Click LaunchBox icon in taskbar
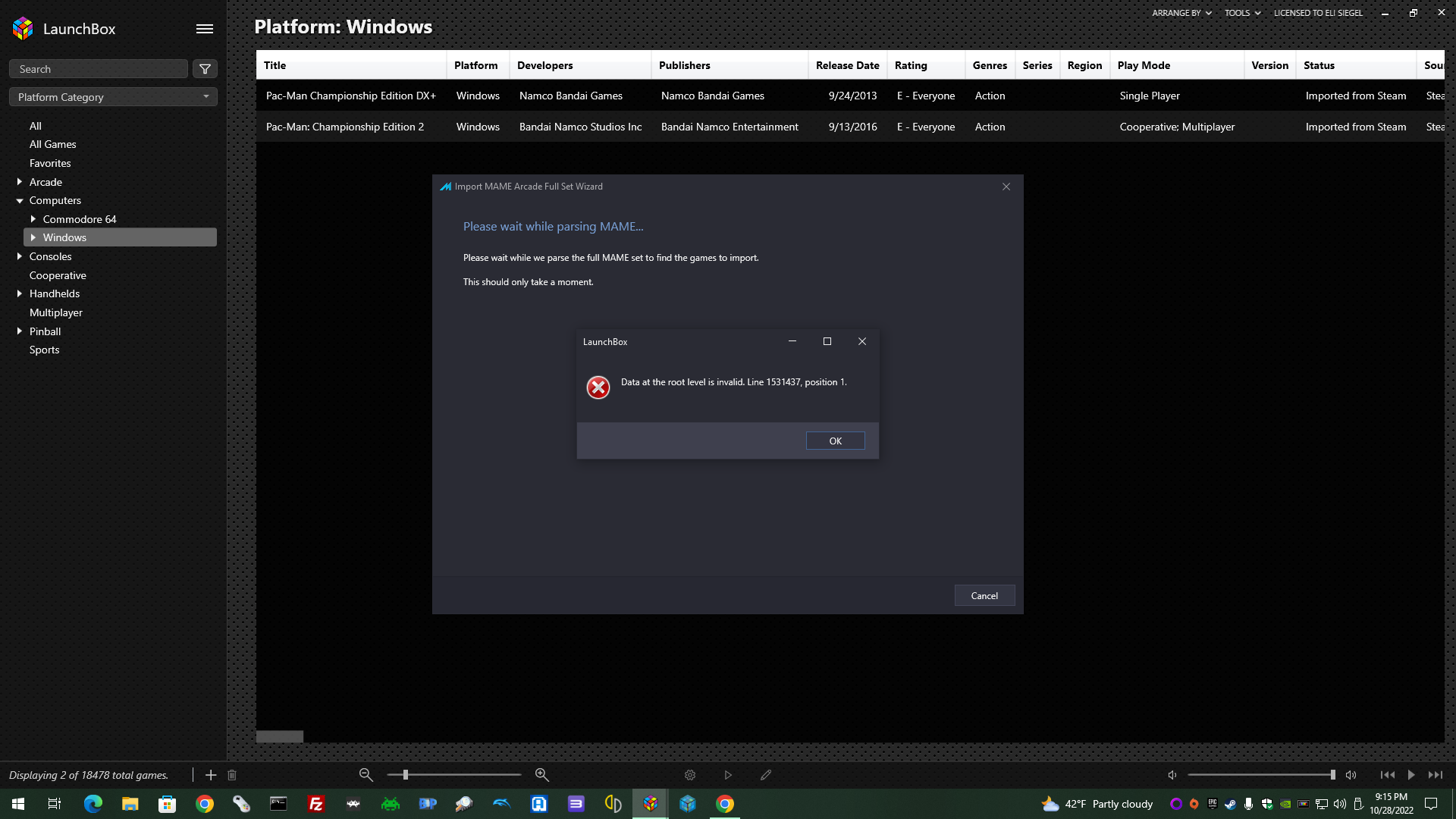This screenshot has height=819, width=1456. point(651,804)
